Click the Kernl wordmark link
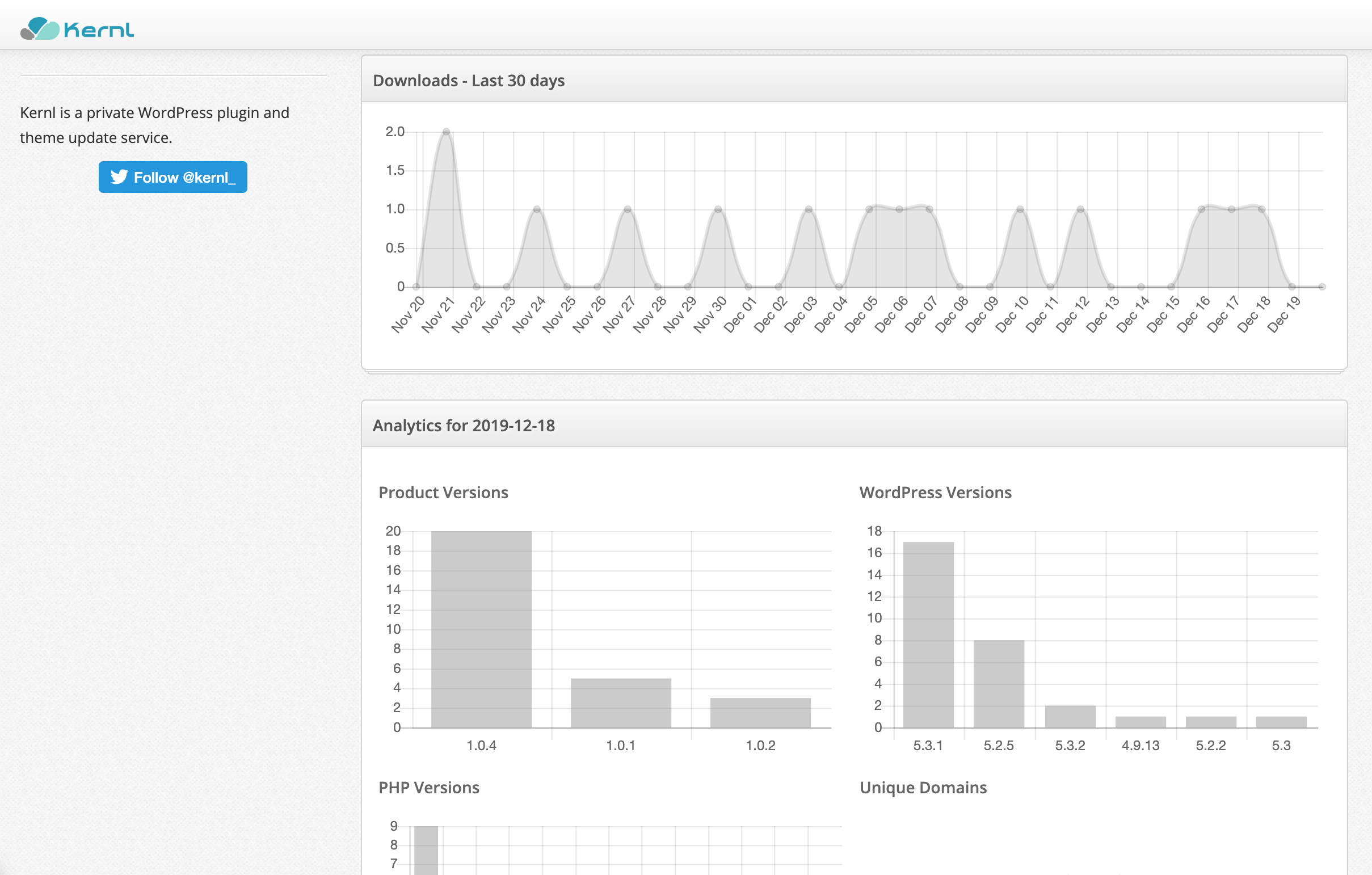 pos(99,30)
